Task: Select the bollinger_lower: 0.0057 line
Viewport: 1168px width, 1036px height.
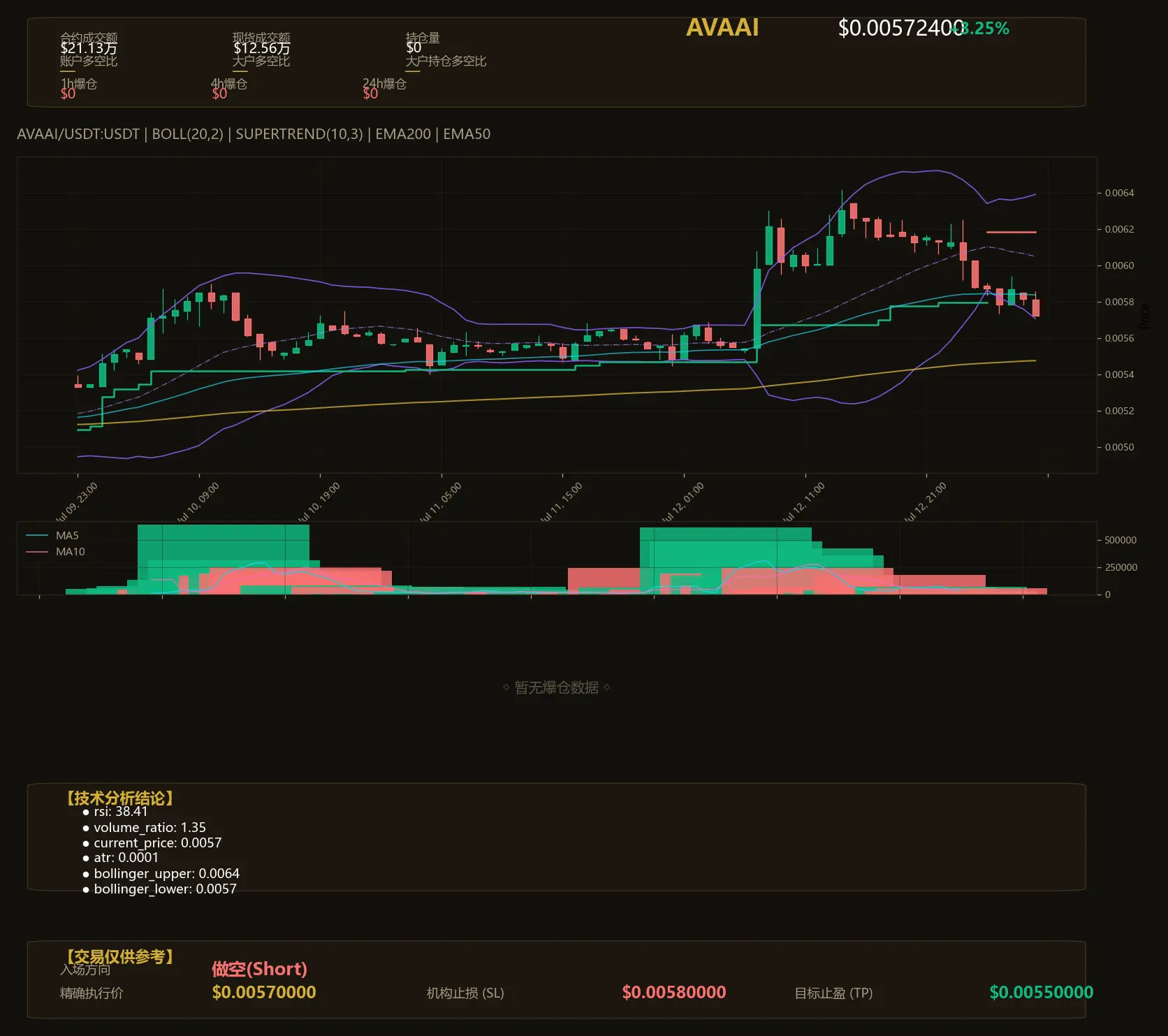Action: click(159, 889)
